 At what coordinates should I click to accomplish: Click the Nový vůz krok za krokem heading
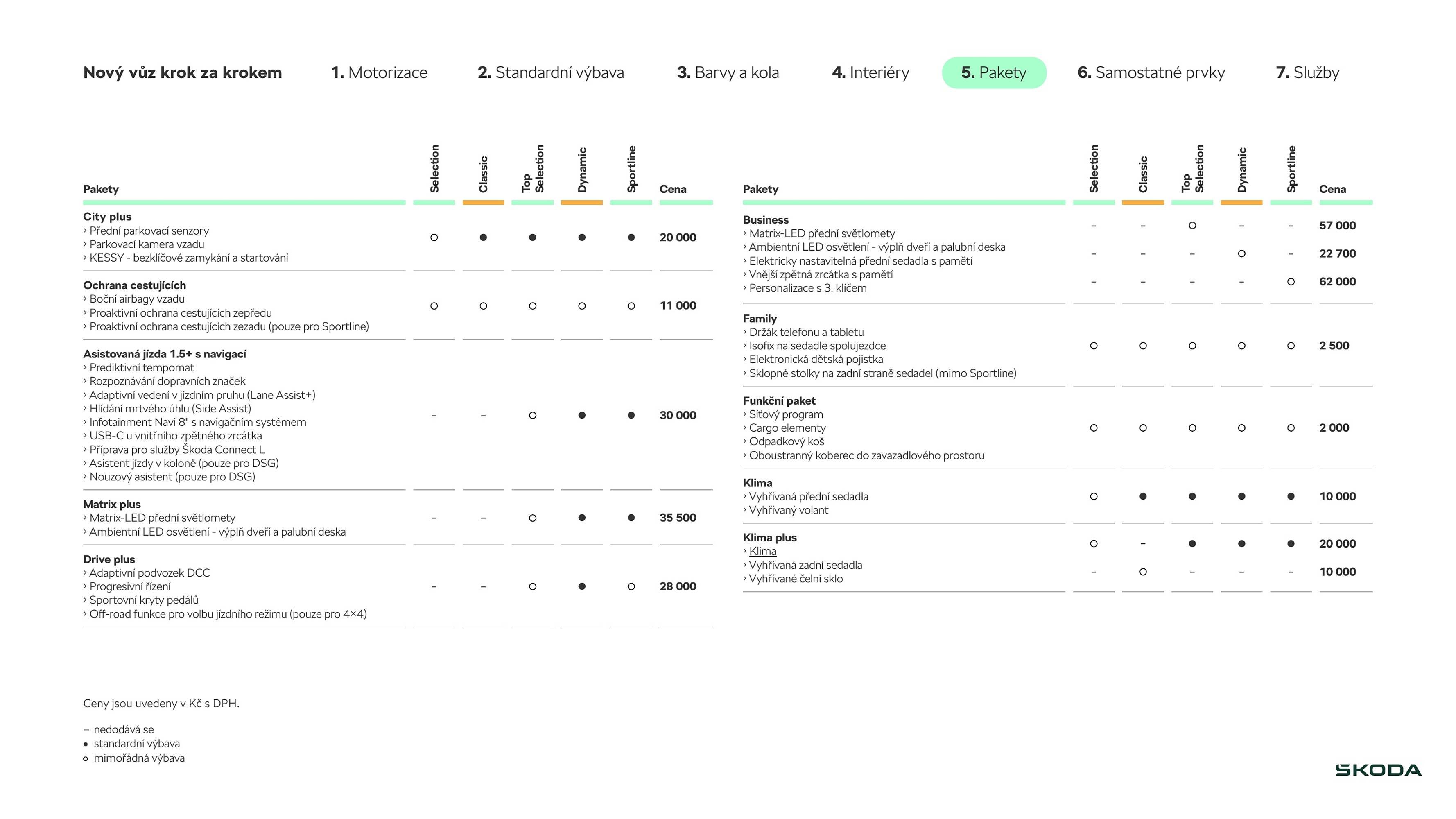[182, 72]
